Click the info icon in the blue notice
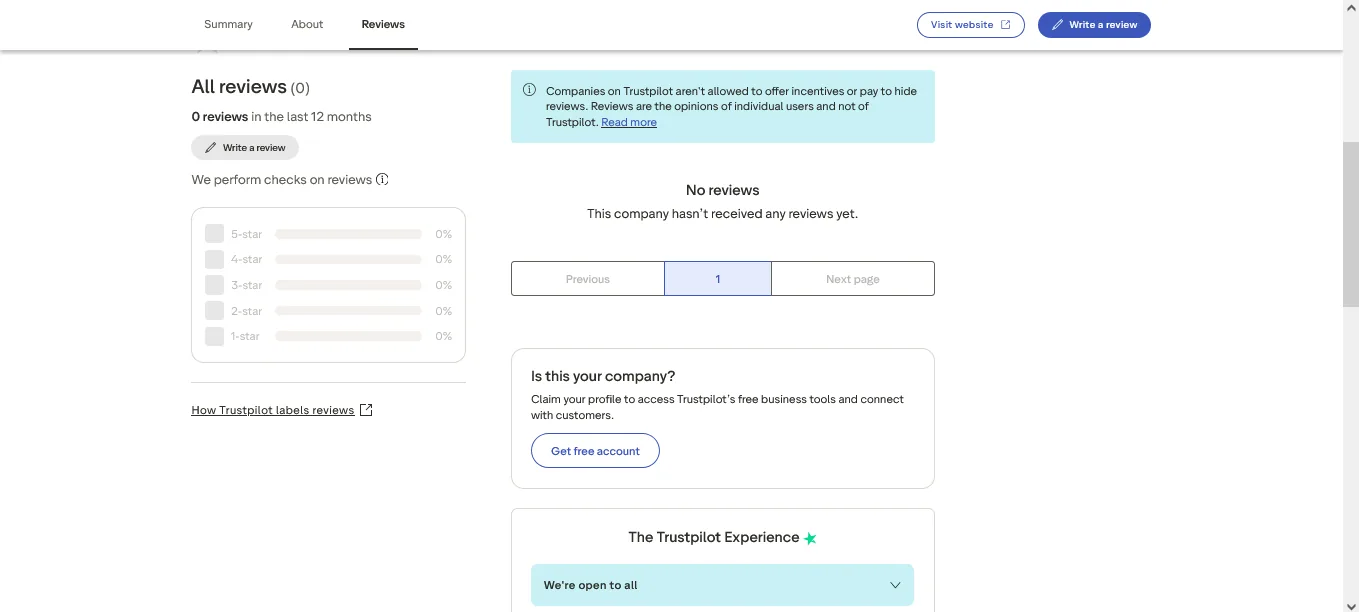Screen dimensions: 1359x612 (x=529, y=90)
